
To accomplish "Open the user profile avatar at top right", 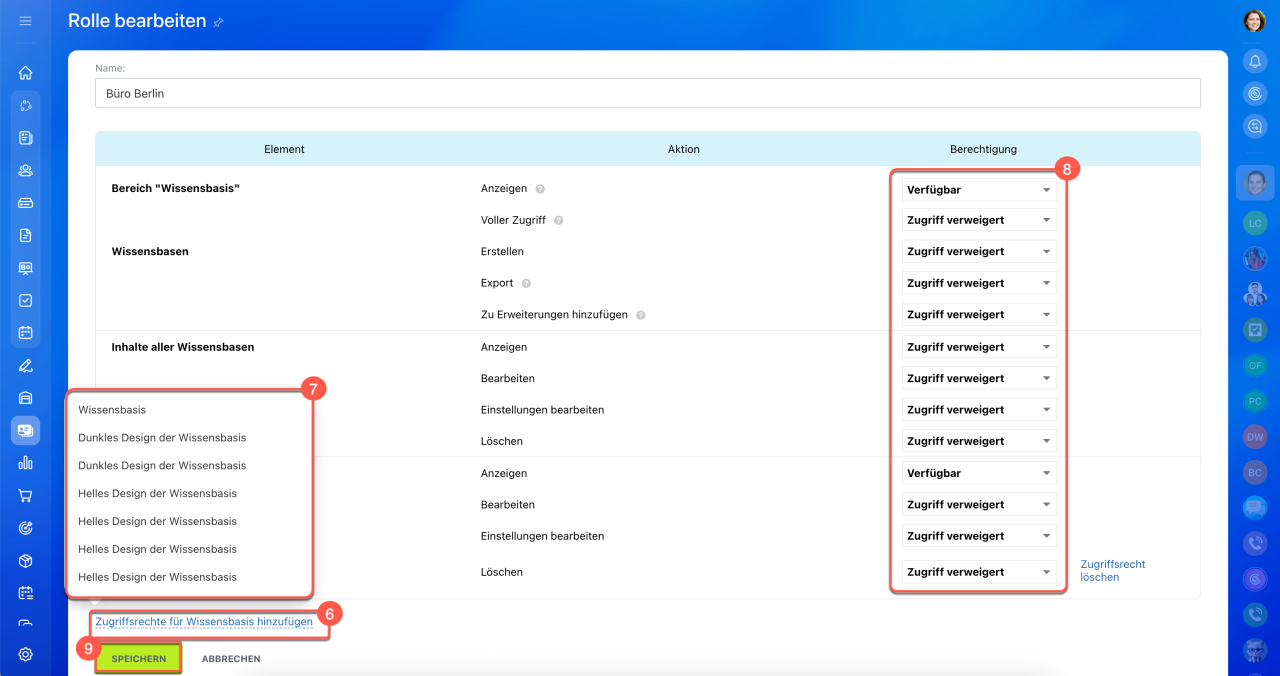I will click(x=1255, y=21).
